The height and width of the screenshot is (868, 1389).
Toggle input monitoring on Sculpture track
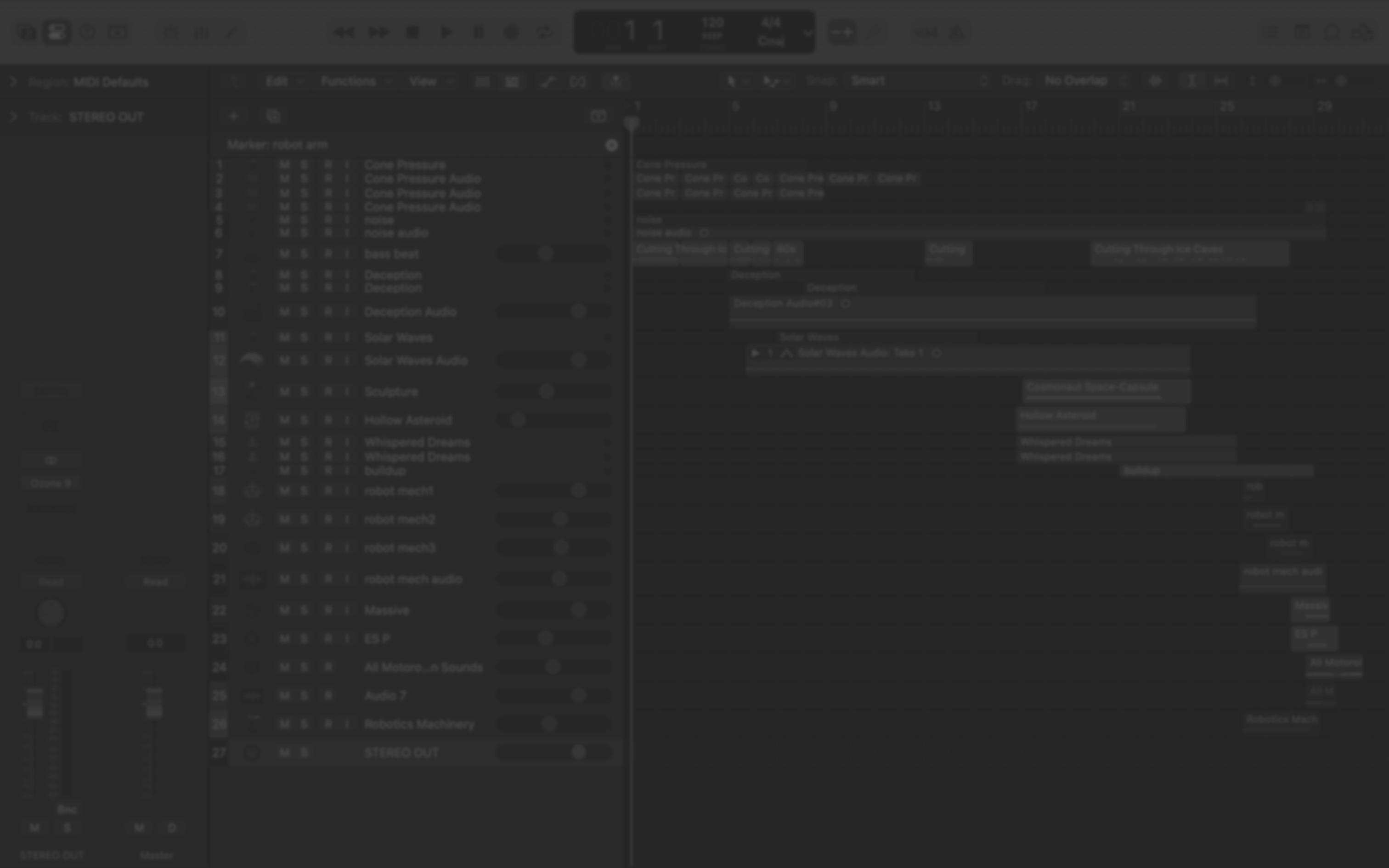(x=347, y=391)
